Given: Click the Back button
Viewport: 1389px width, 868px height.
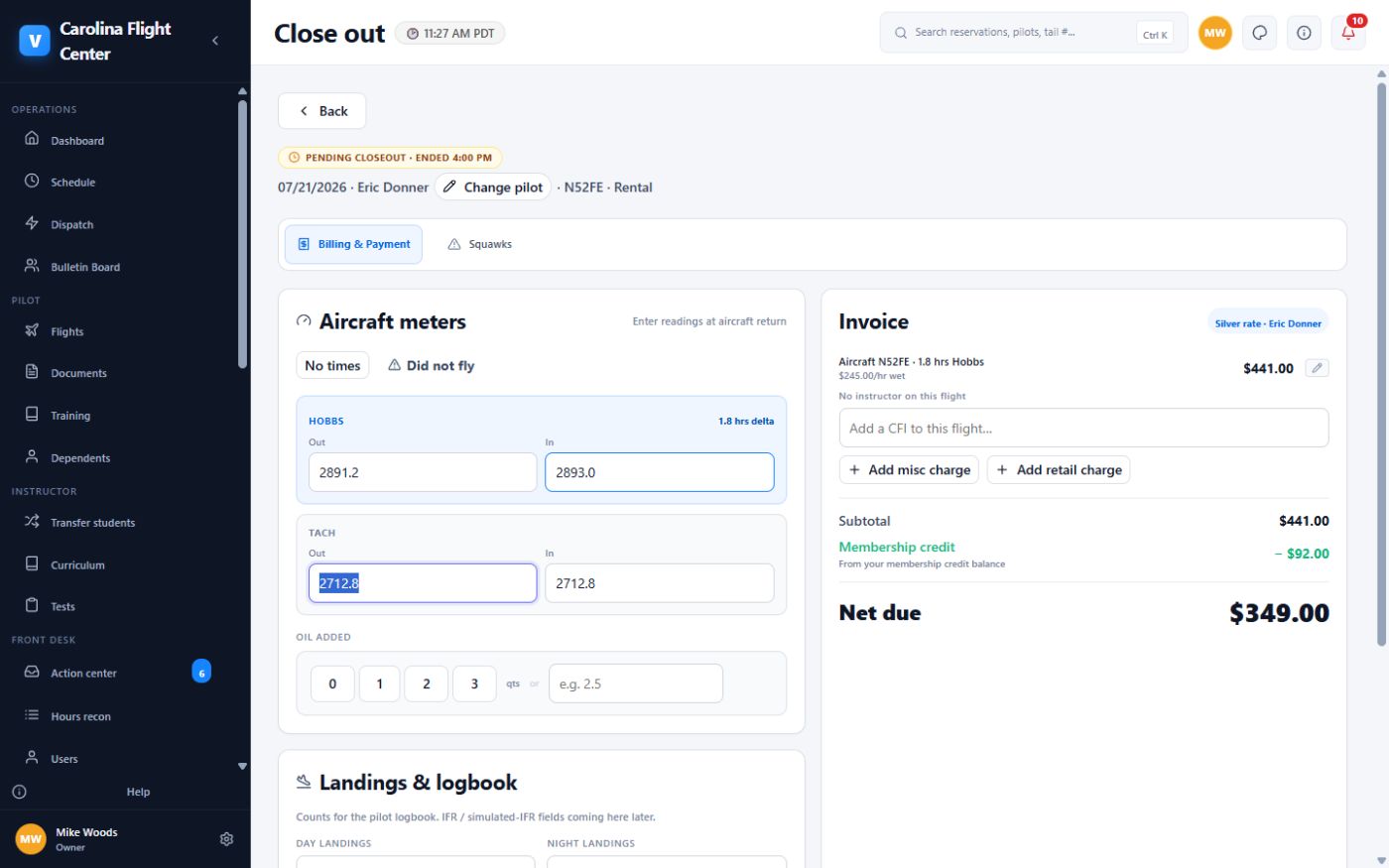Looking at the screenshot, I should pyautogui.click(x=321, y=111).
